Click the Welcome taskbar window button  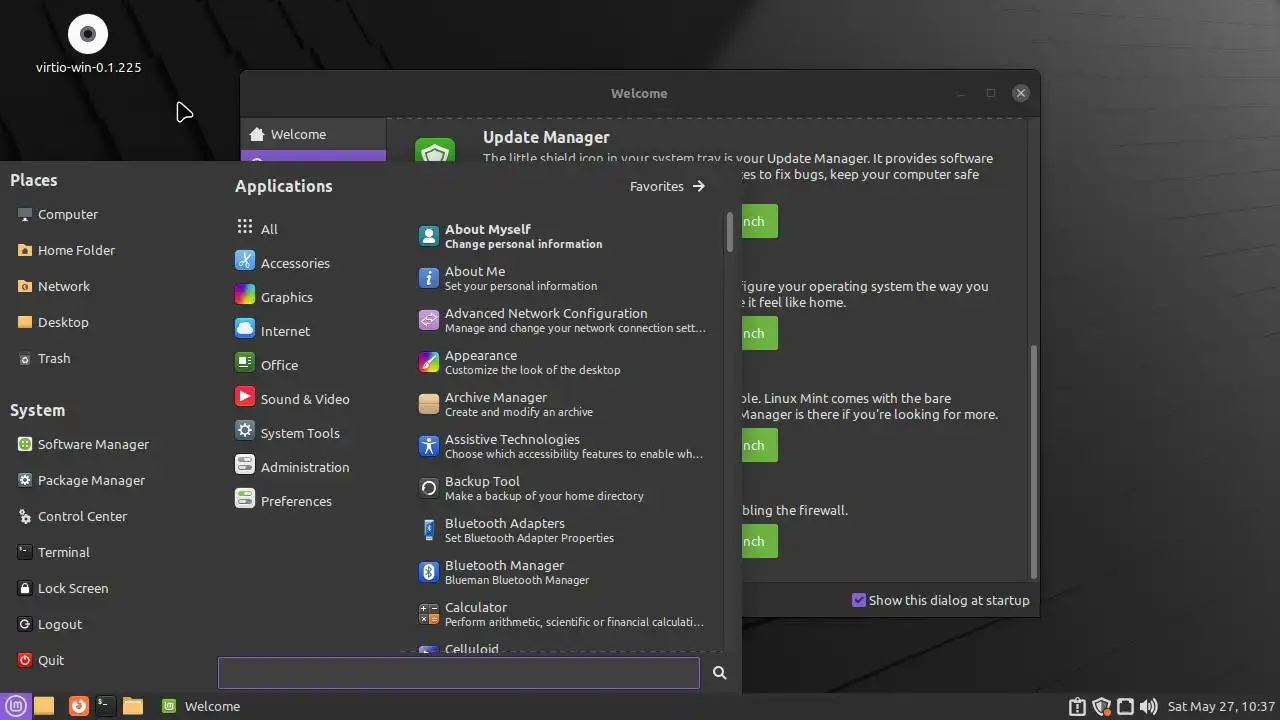201,706
